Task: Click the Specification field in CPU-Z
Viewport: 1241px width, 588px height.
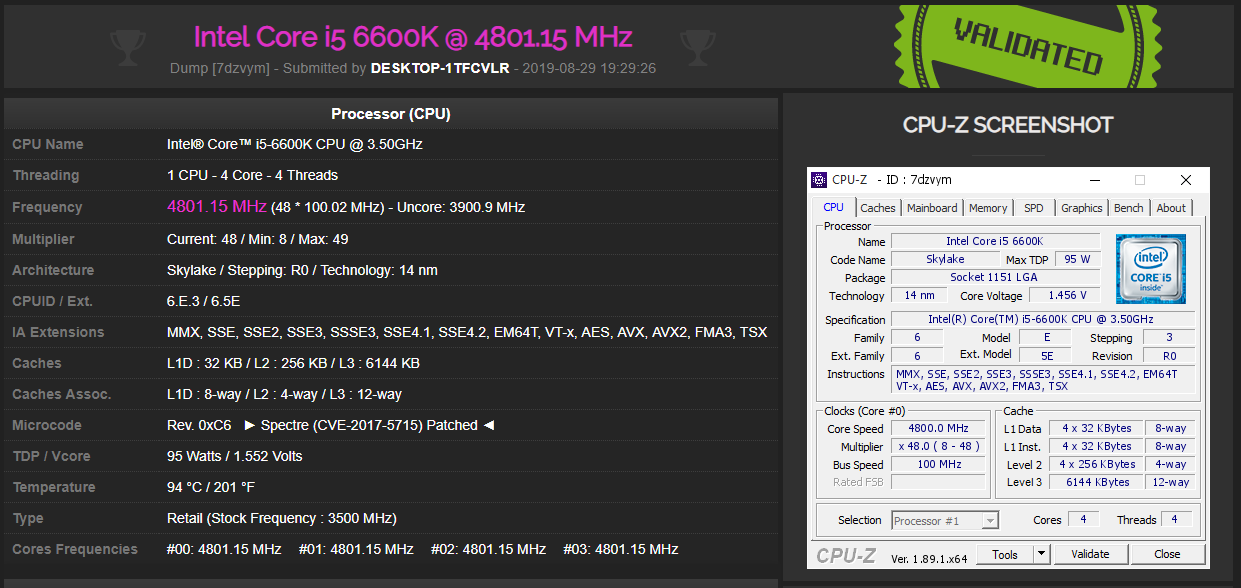Action: pyautogui.click(x=1042, y=319)
